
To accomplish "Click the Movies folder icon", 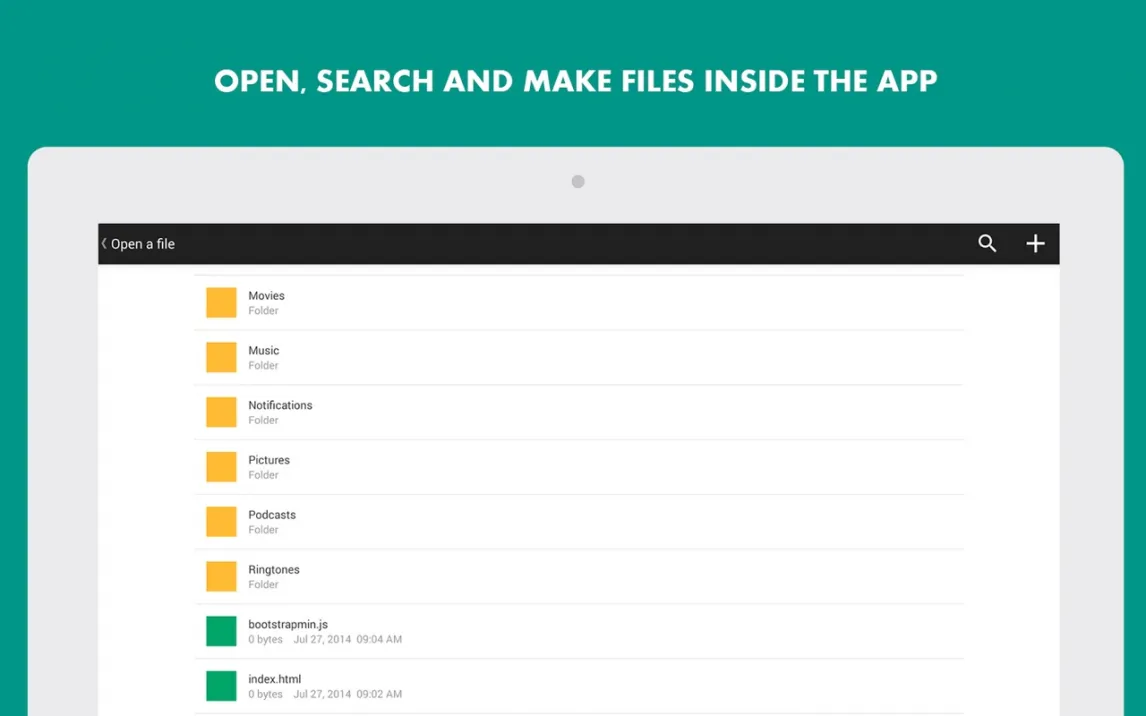I will [221, 303].
